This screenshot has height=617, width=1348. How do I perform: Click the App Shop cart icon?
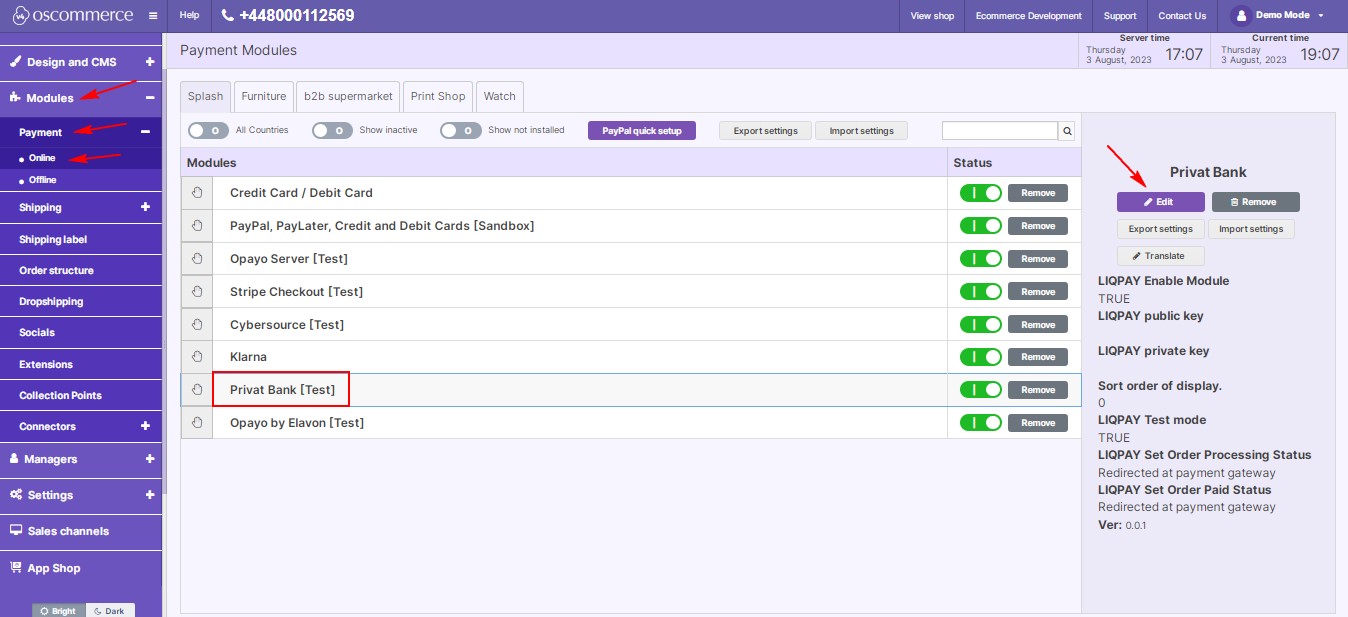click(16, 567)
